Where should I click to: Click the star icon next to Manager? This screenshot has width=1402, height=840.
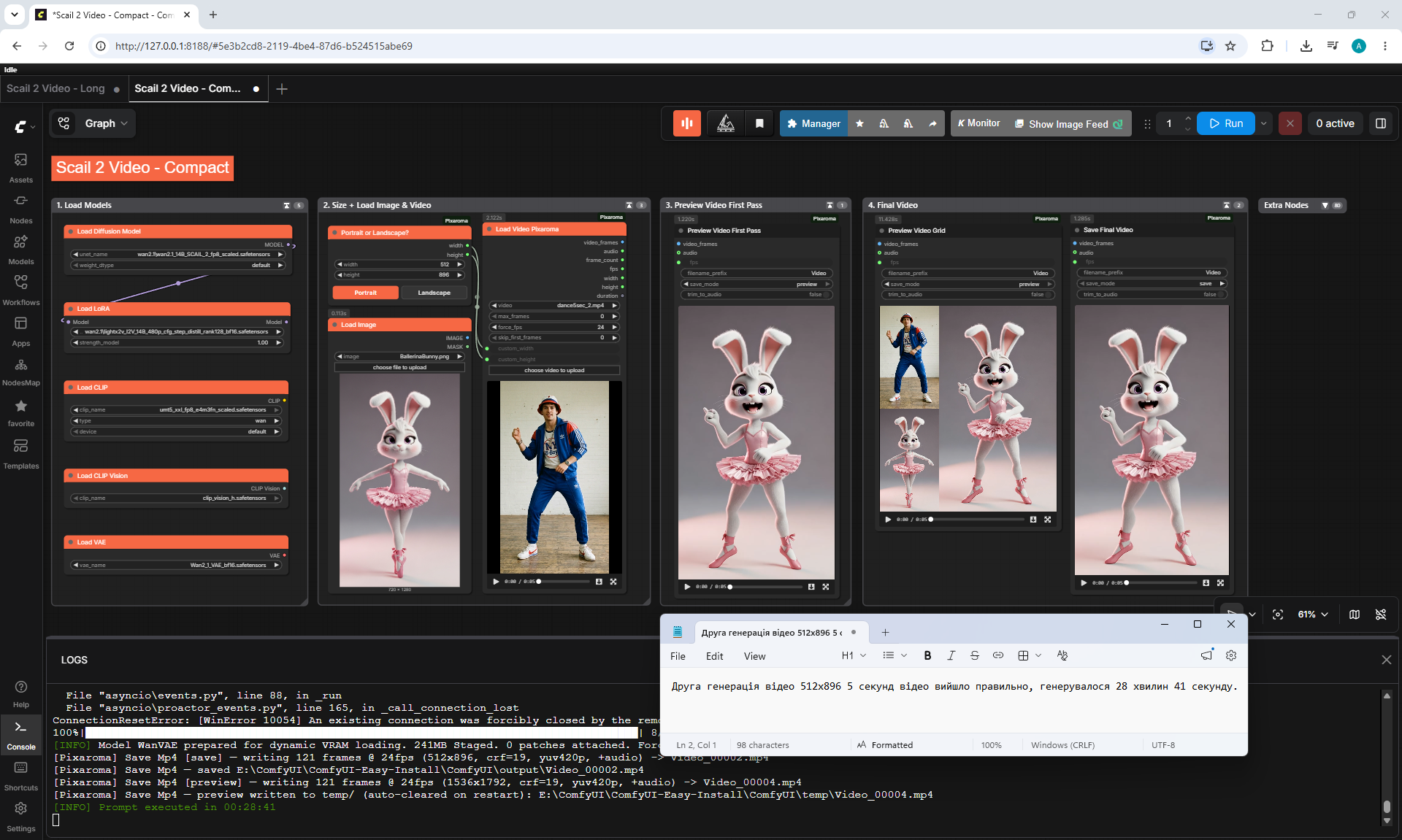click(859, 123)
